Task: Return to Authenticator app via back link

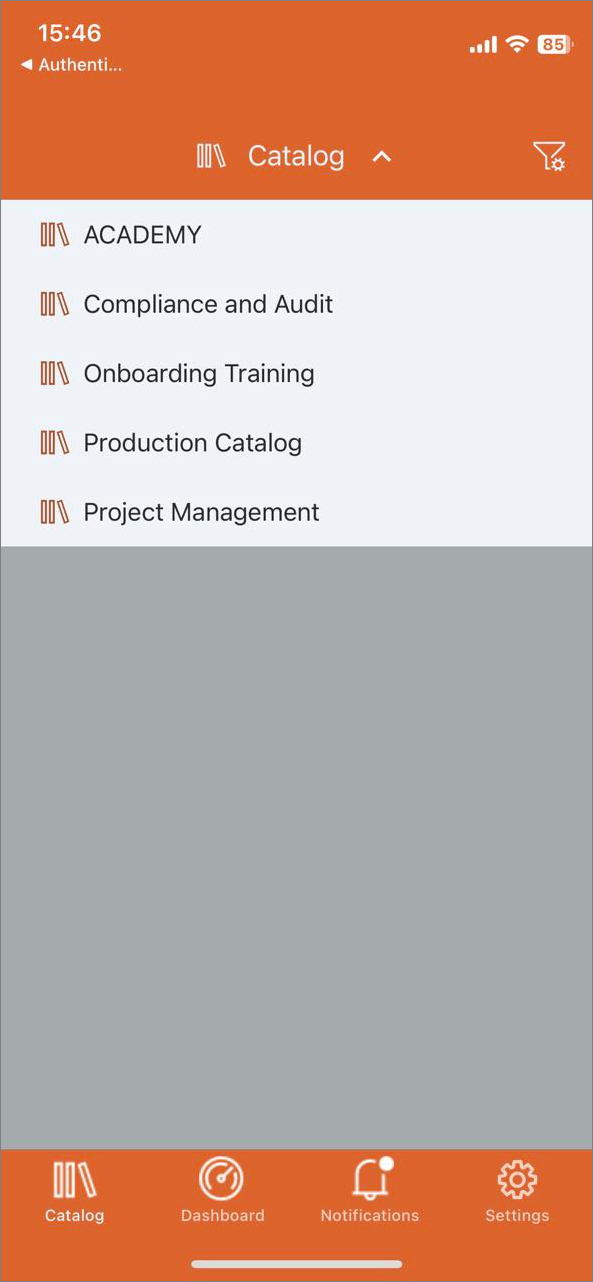Action: tap(71, 65)
